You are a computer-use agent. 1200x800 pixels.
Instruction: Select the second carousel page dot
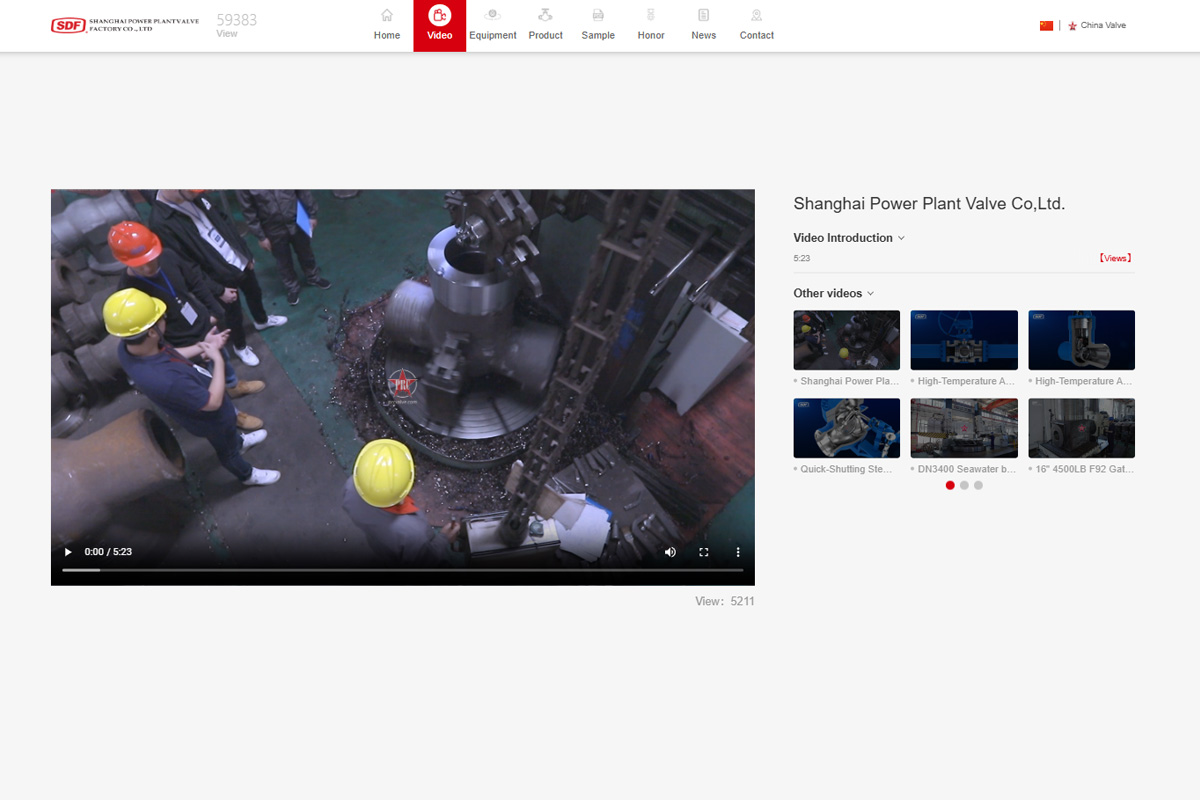[964, 485]
